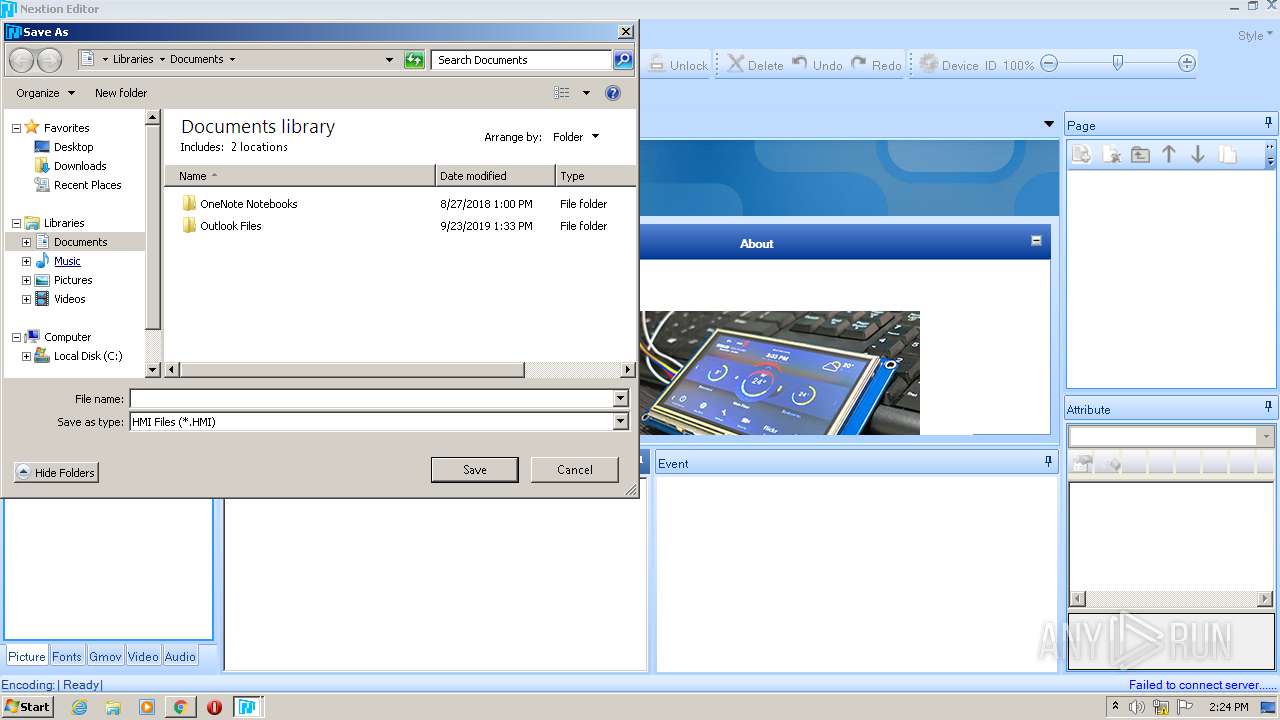Pin the Event panel

pos(1048,461)
